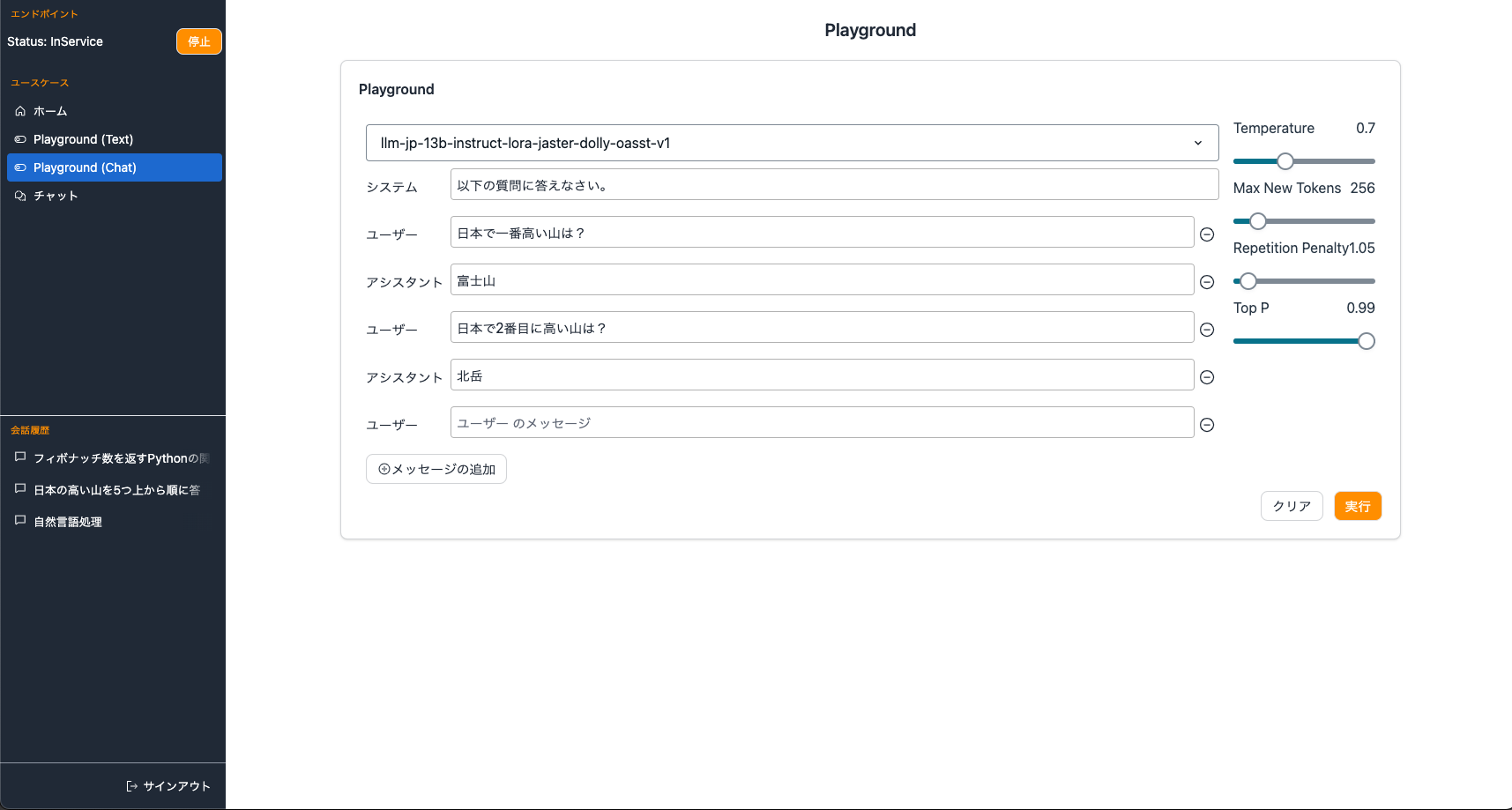The height and width of the screenshot is (810, 1512).
Task: Open フィボナッチ数を返すPython conversation history
Action: tap(113, 458)
